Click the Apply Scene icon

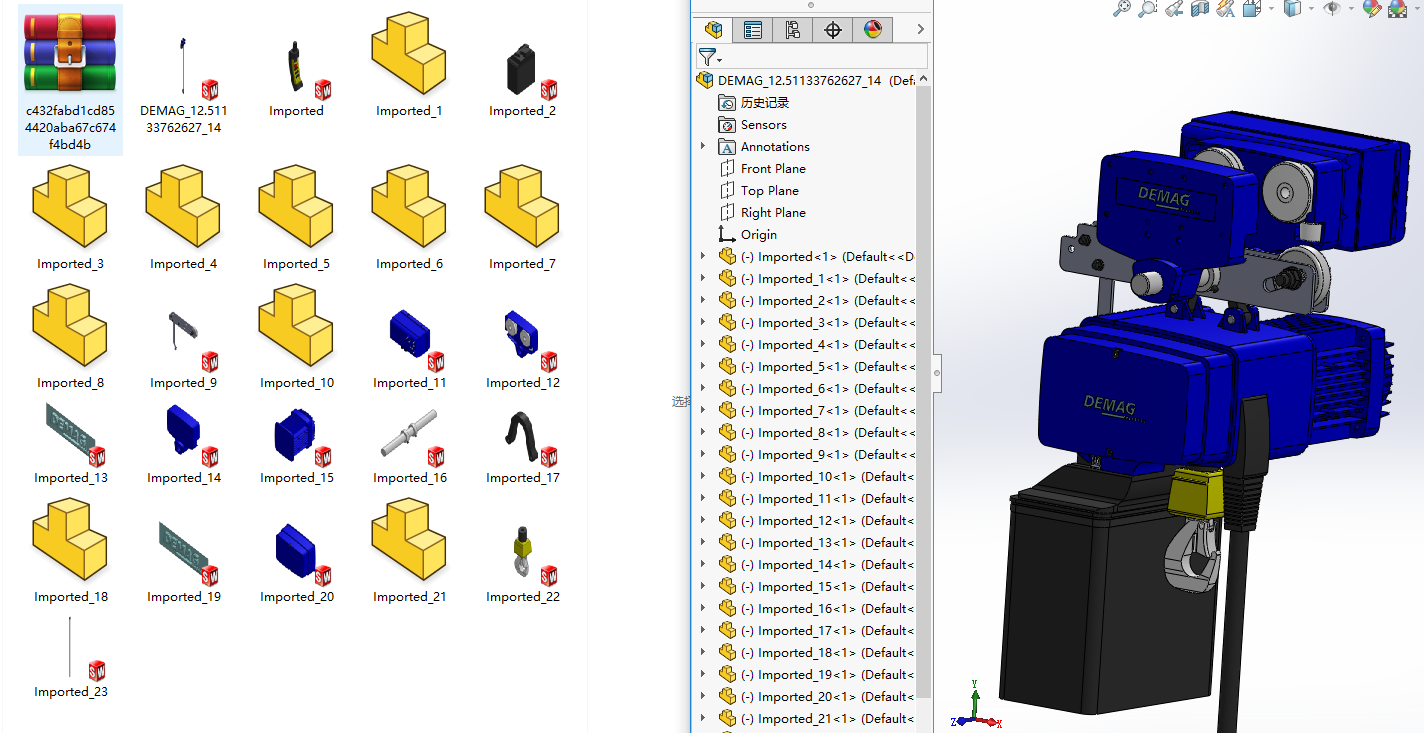tap(1396, 8)
